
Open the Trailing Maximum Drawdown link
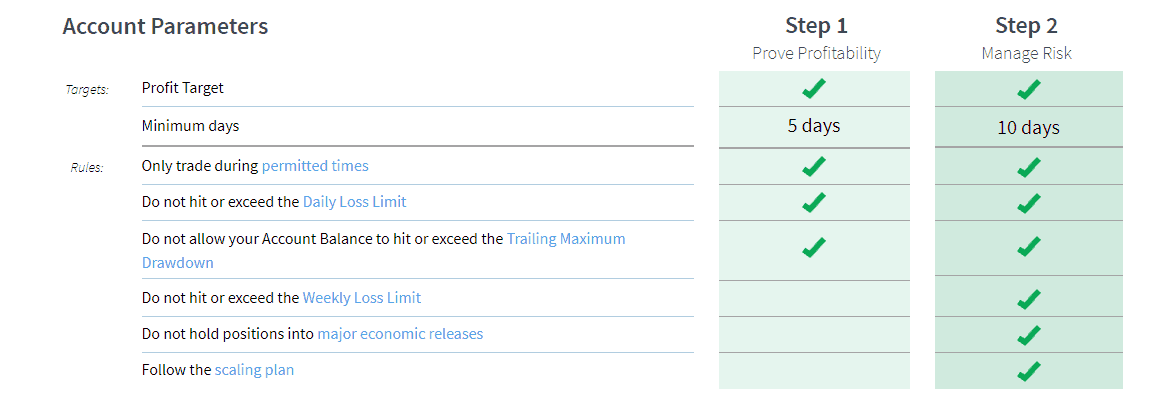tap(383, 251)
